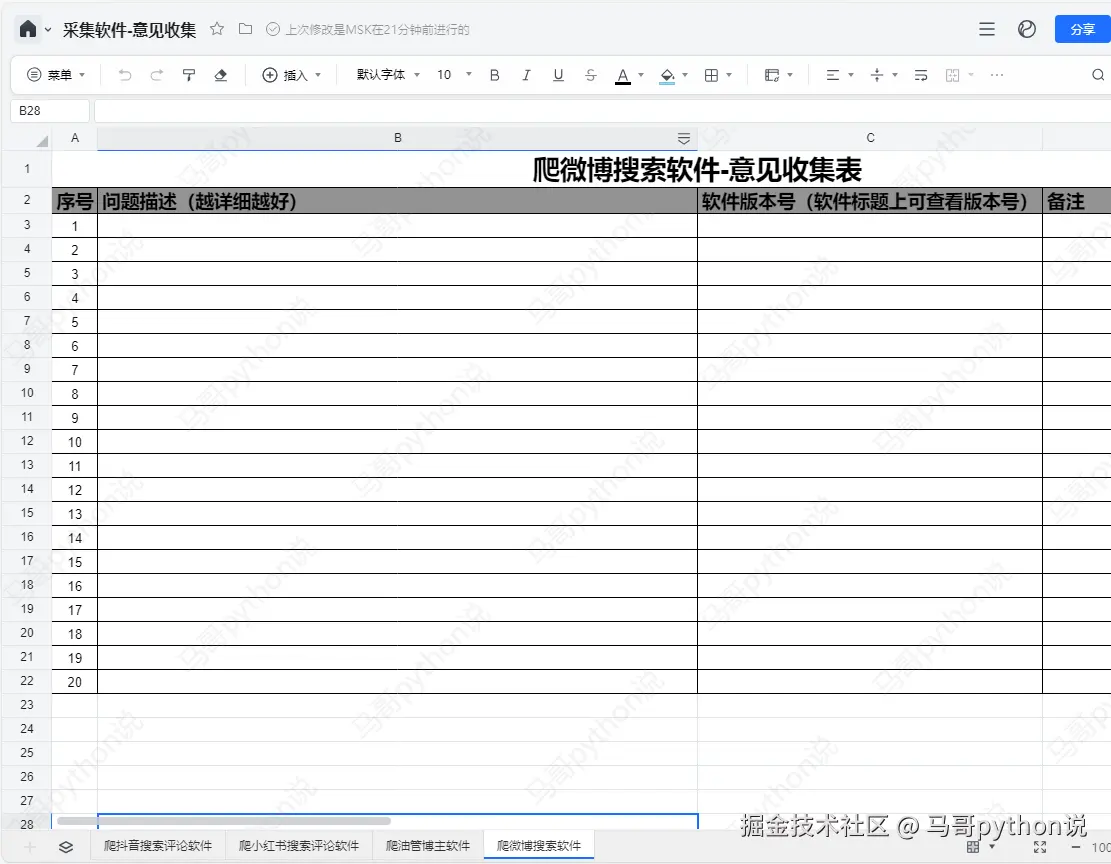
Task: Merge the selected cells
Action: pyautogui.click(x=950, y=74)
